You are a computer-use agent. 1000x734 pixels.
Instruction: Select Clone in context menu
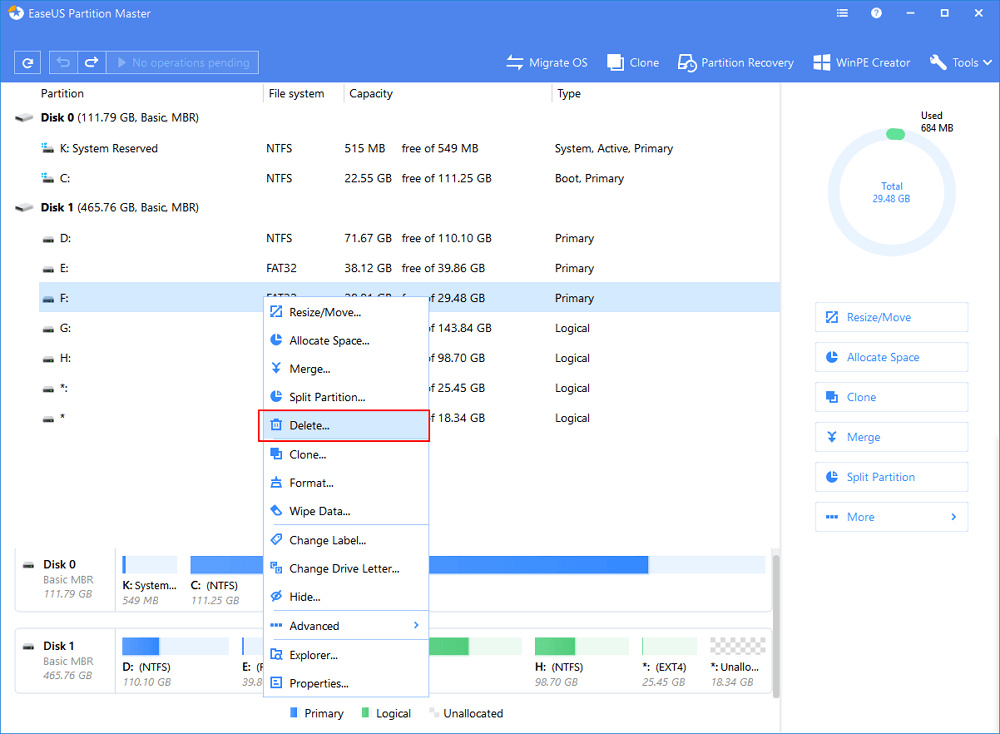(x=346, y=455)
